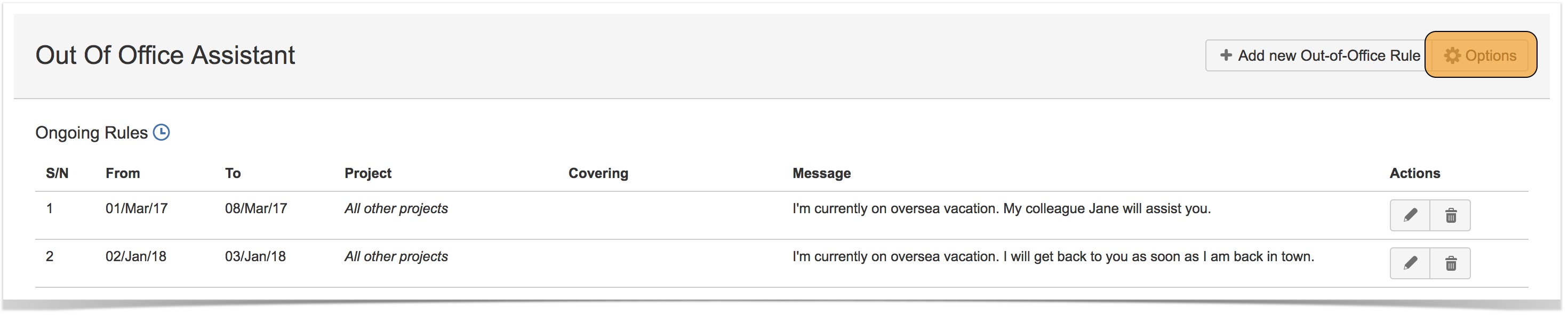Edit rule 2 using the pencil icon
This screenshot has width=1568, height=315.
click(1410, 263)
